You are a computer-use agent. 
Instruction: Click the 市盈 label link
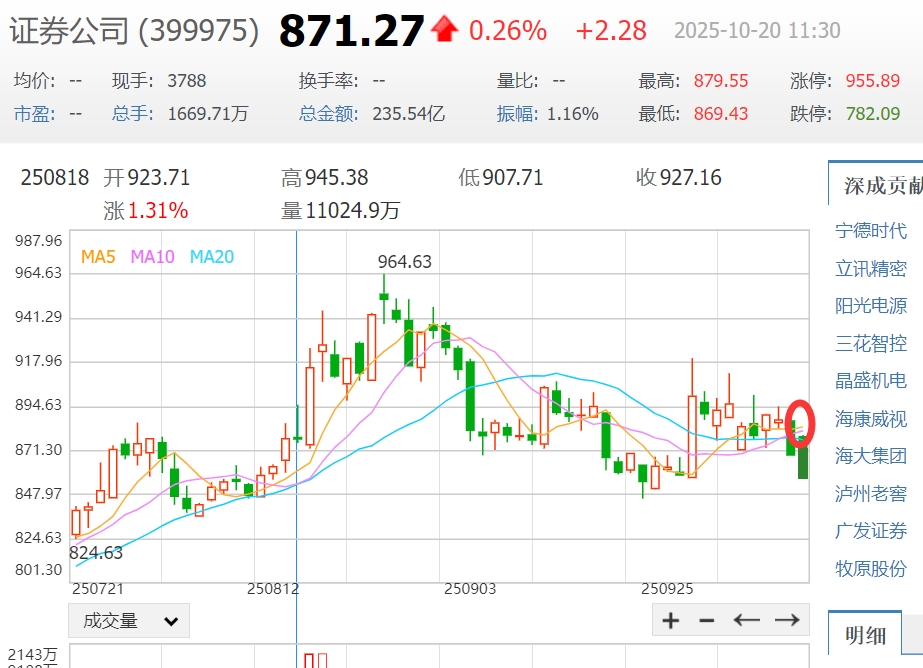[34, 113]
